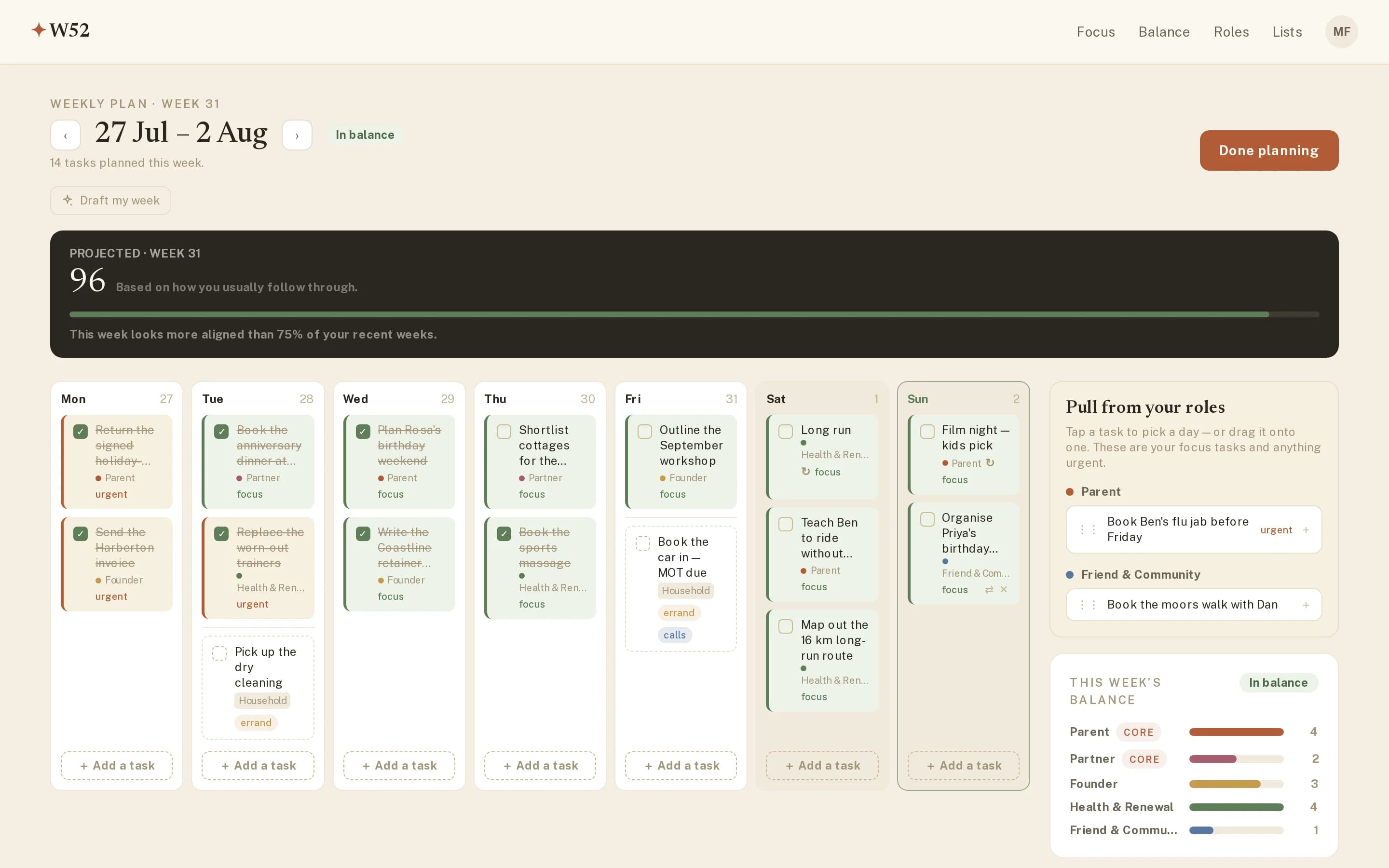Click CORE badge next to Parent
Viewport: 1389px width, 868px height.
click(1138, 732)
